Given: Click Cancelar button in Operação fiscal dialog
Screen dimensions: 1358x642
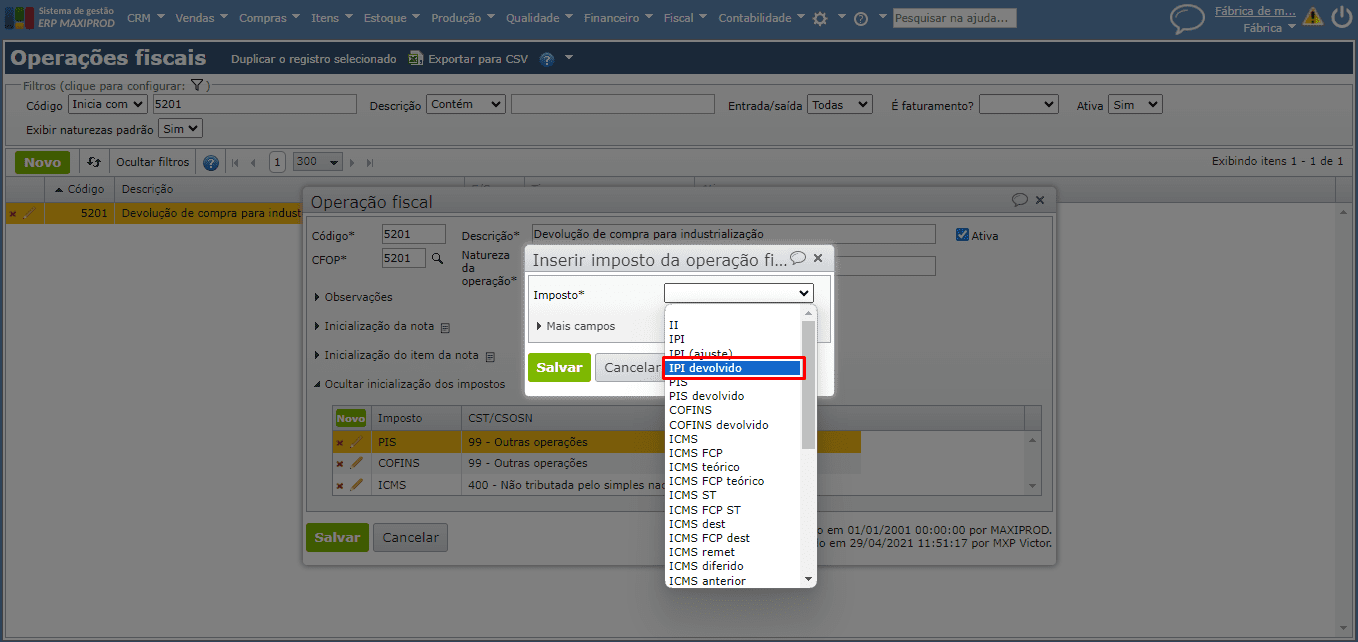Looking at the screenshot, I should click(x=411, y=537).
